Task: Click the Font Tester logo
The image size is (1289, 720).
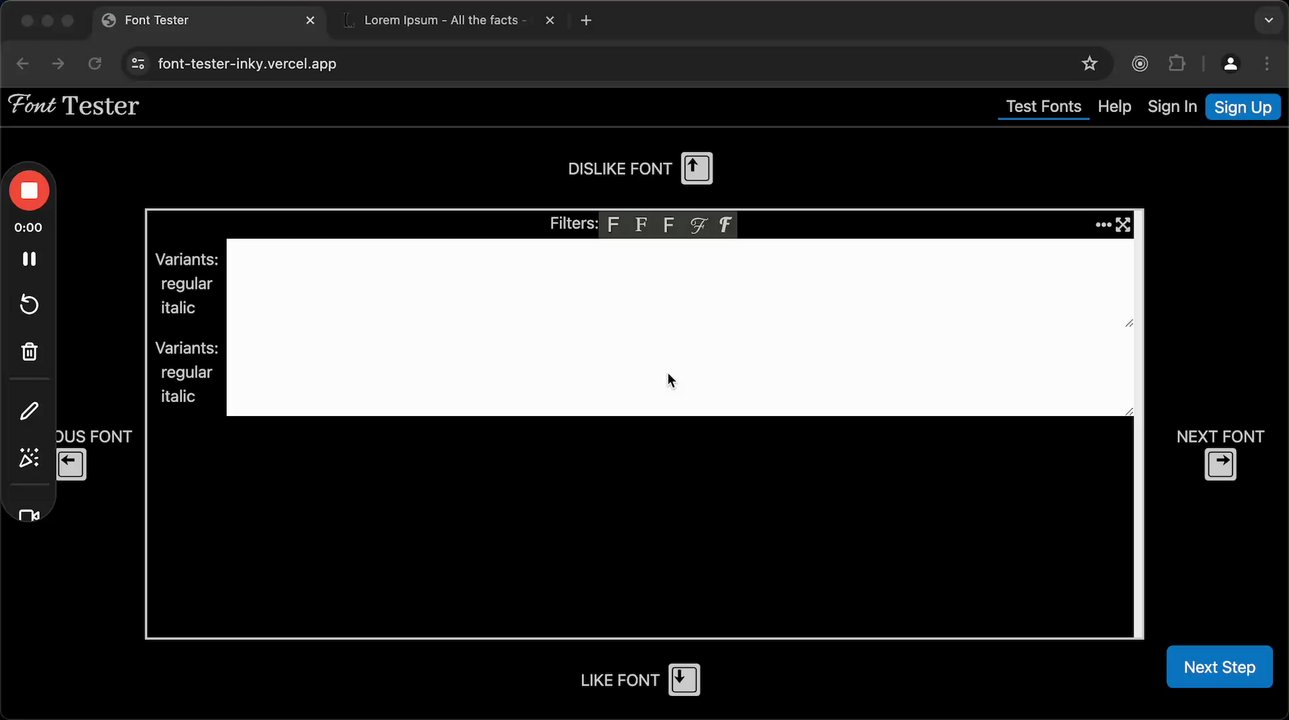Action: 74,105
